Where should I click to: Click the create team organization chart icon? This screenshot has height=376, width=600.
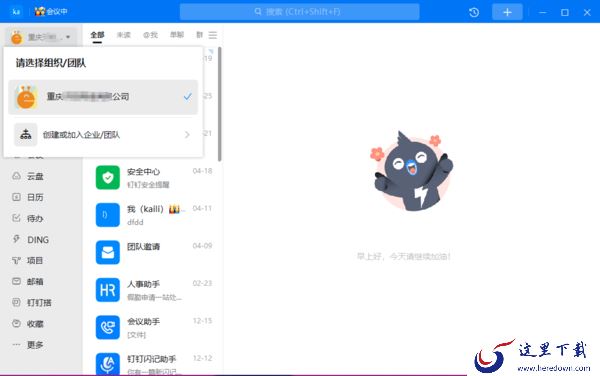coord(26,134)
